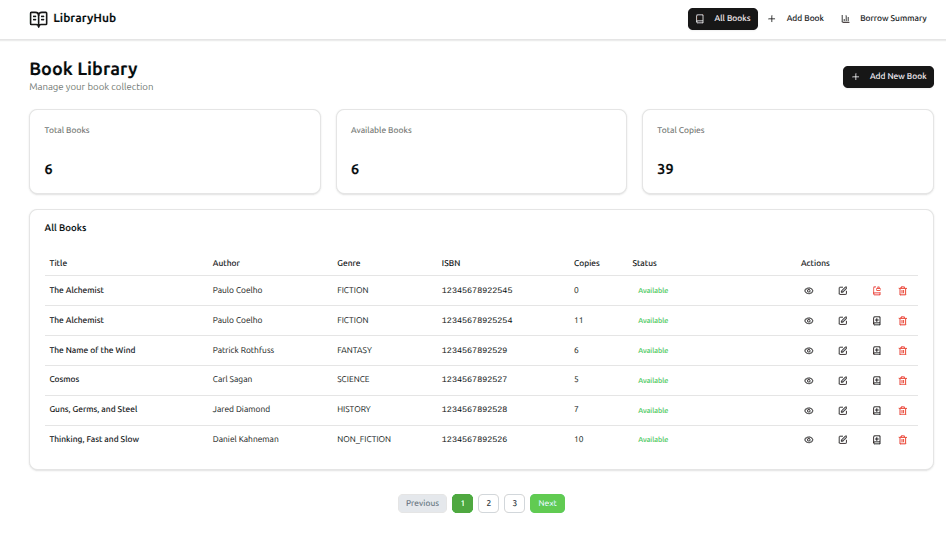View The Name of the Wind details

pos(809,351)
